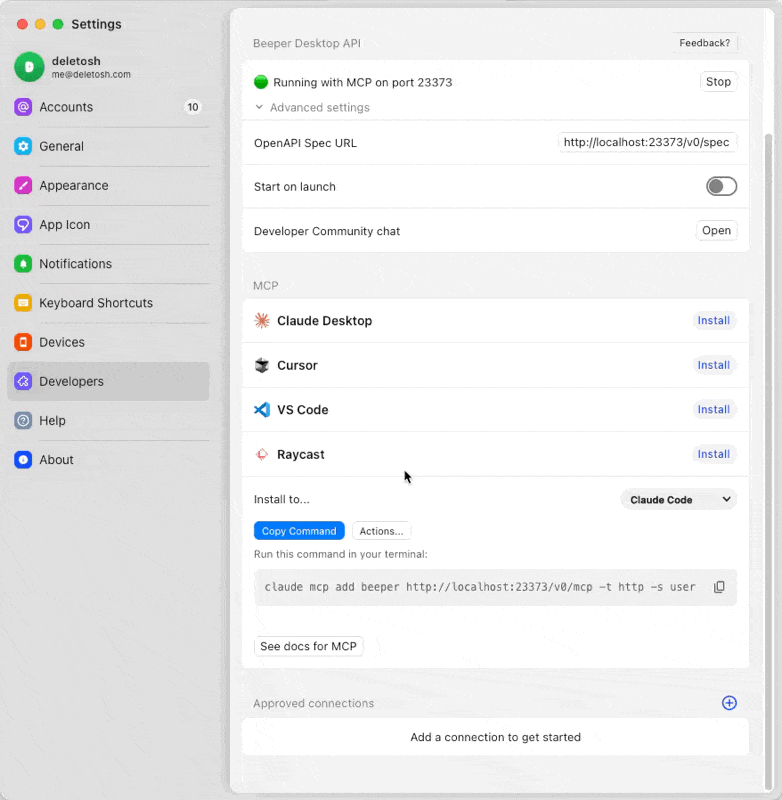The height and width of the screenshot is (800, 782).
Task: Install MCP for VS Code
Action: tap(714, 410)
